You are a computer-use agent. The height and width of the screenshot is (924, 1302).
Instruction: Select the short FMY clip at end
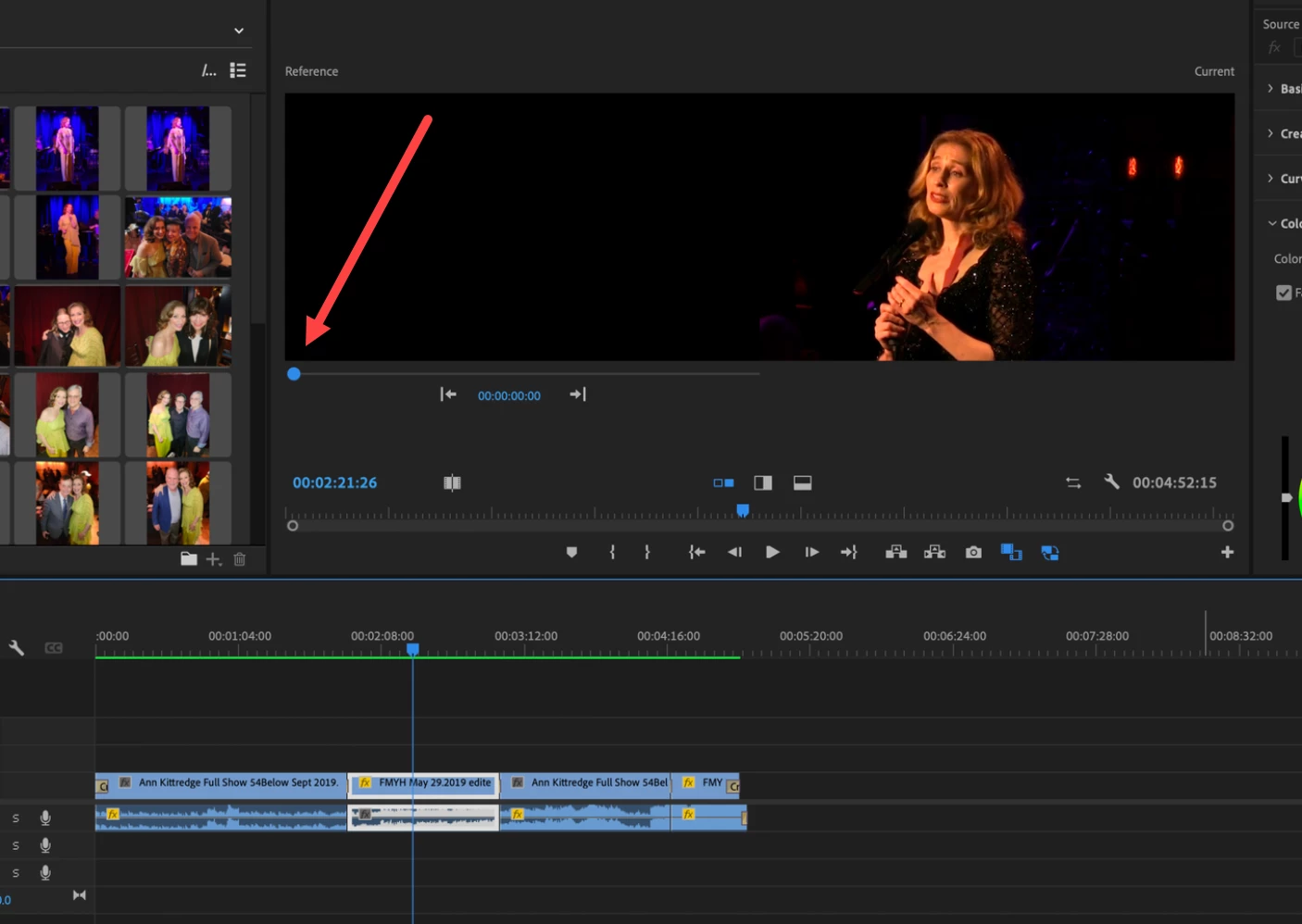(x=706, y=785)
